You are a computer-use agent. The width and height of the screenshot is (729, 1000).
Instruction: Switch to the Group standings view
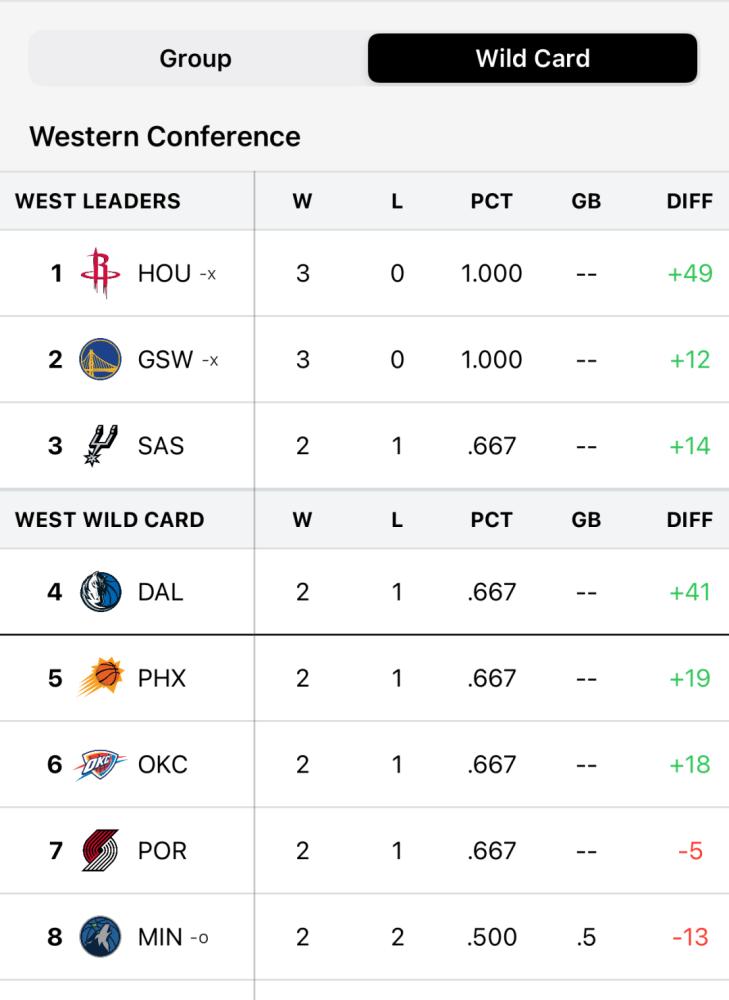tap(196, 58)
